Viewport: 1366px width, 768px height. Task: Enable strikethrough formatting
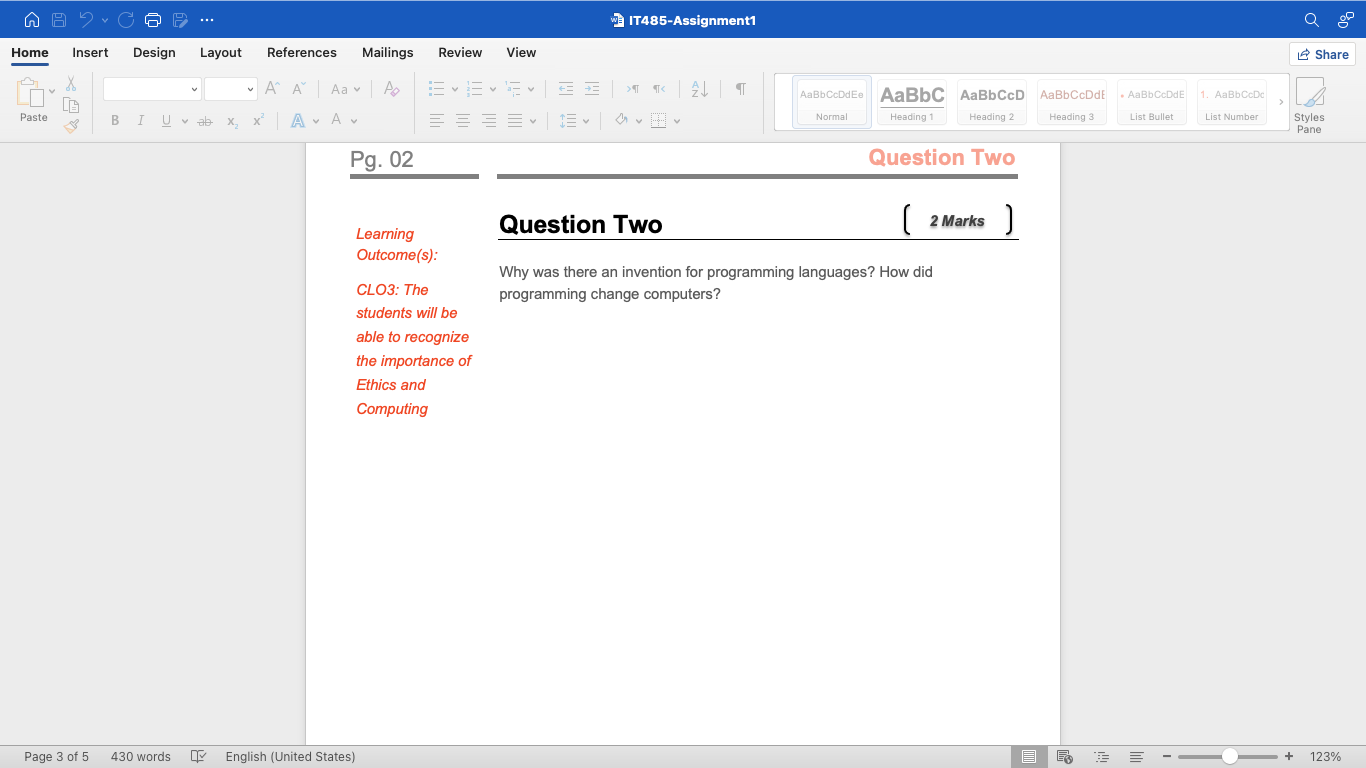point(204,120)
